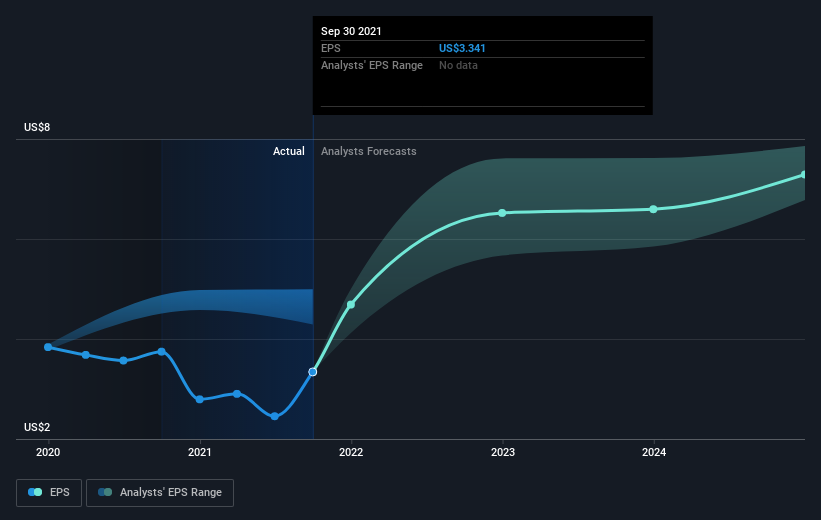821x520 pixels.
Task: Click the EPS data point at 2020 start
Action: 48,347
